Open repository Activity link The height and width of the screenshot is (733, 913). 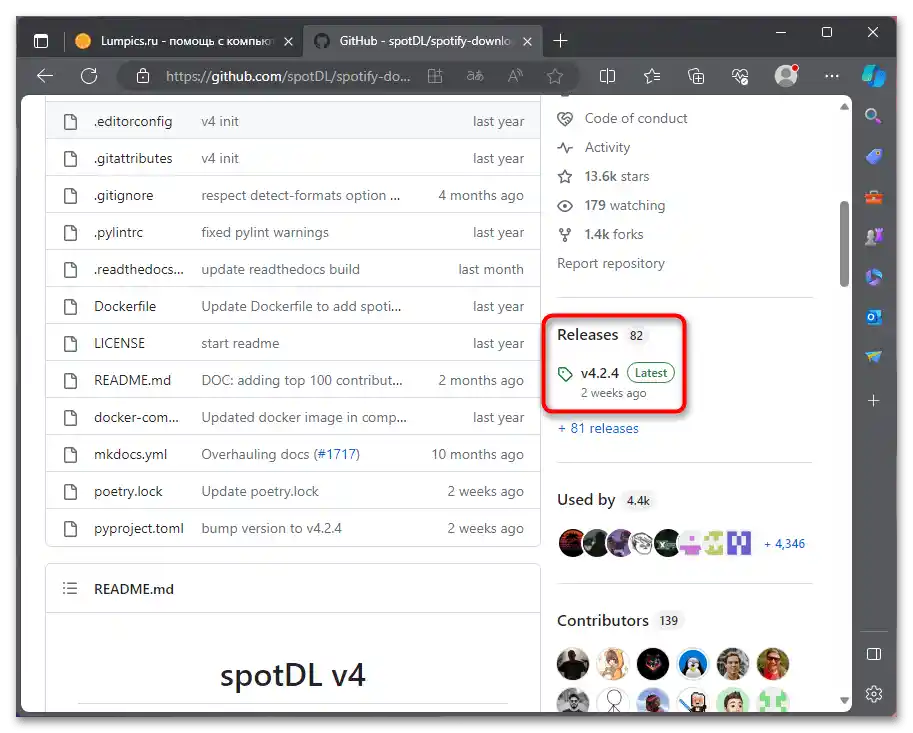coord(607,147)
